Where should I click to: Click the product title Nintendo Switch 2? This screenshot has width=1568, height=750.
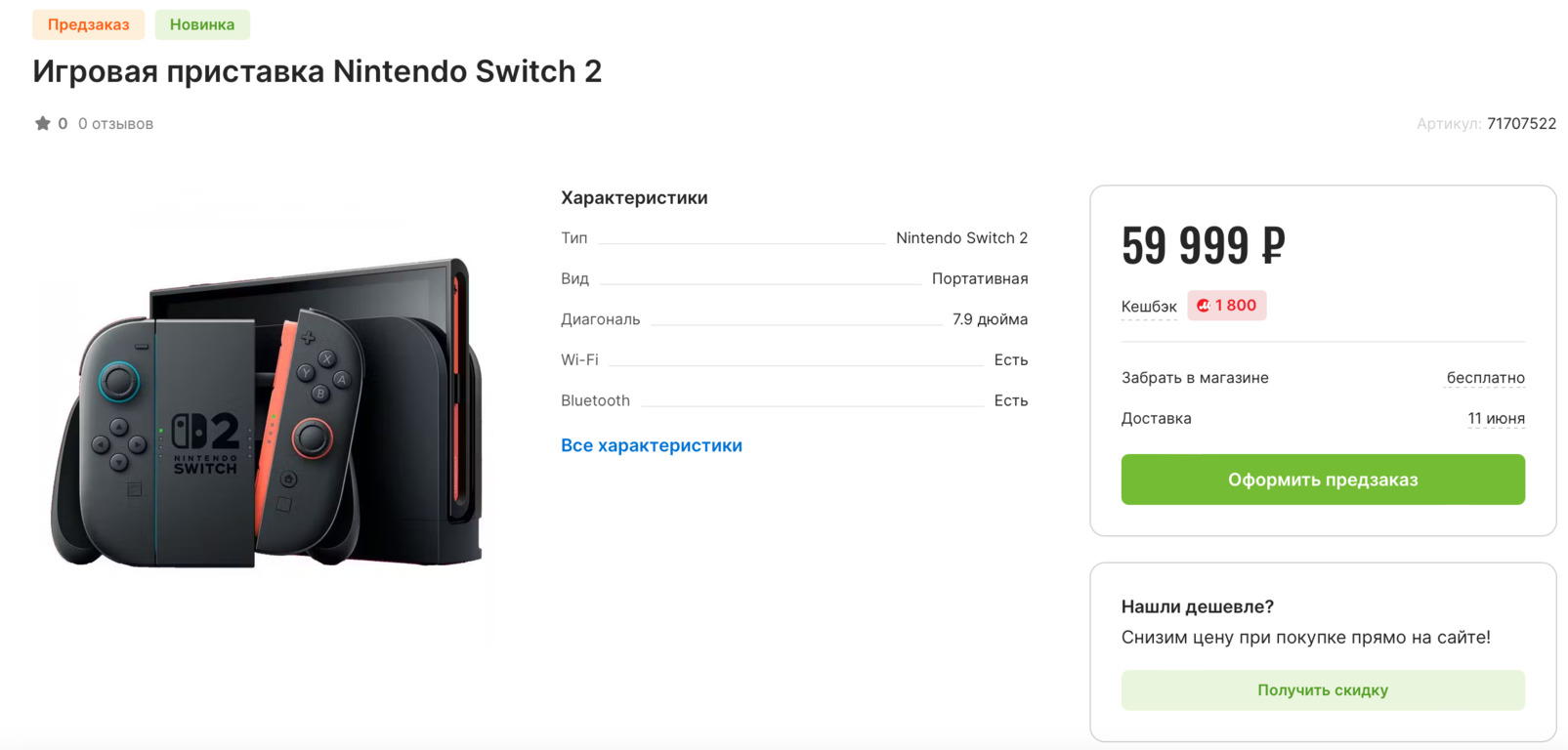[317, 71]
